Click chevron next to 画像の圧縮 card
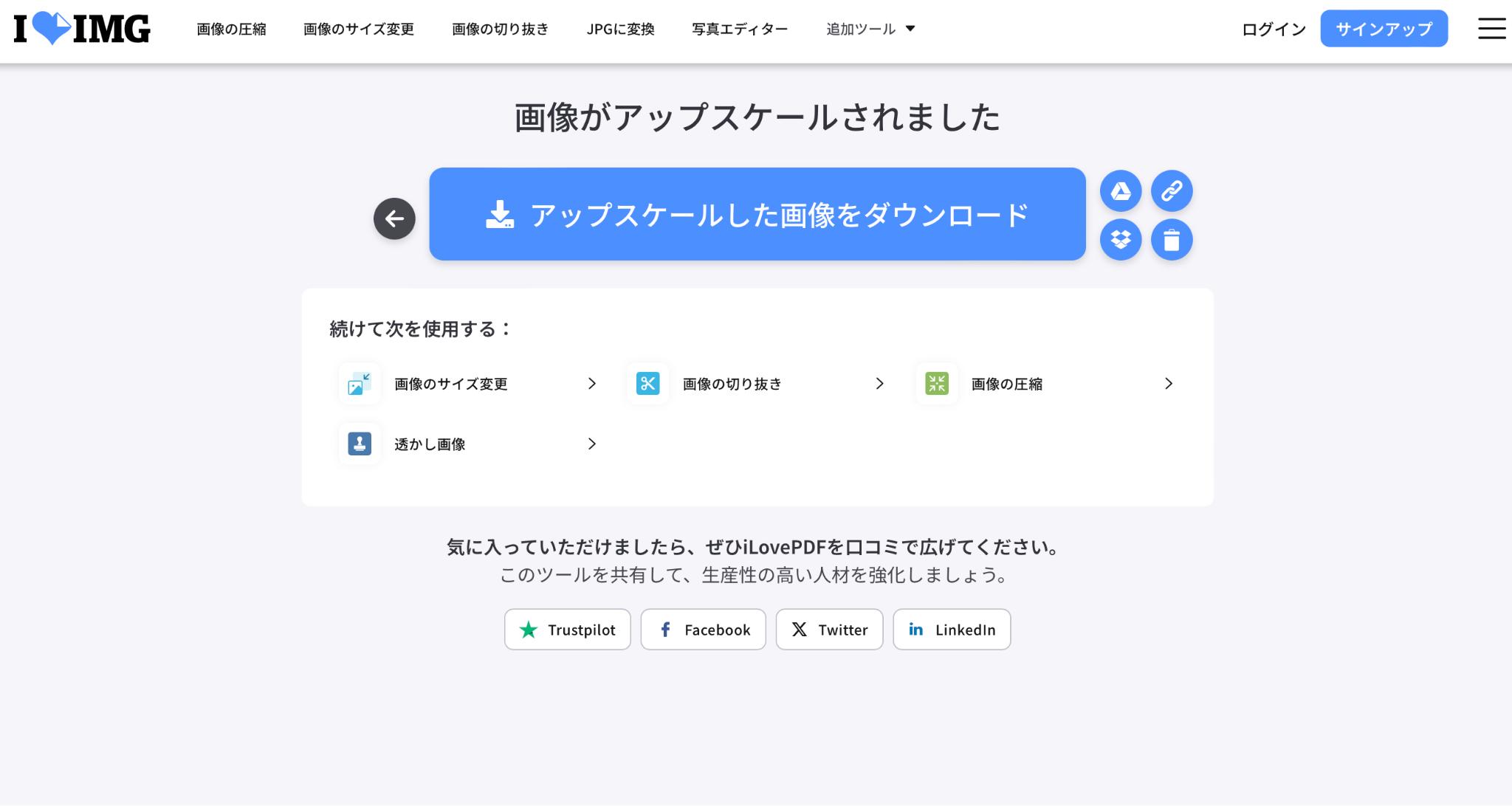The image size is (1512, 806). [1168, 383]
